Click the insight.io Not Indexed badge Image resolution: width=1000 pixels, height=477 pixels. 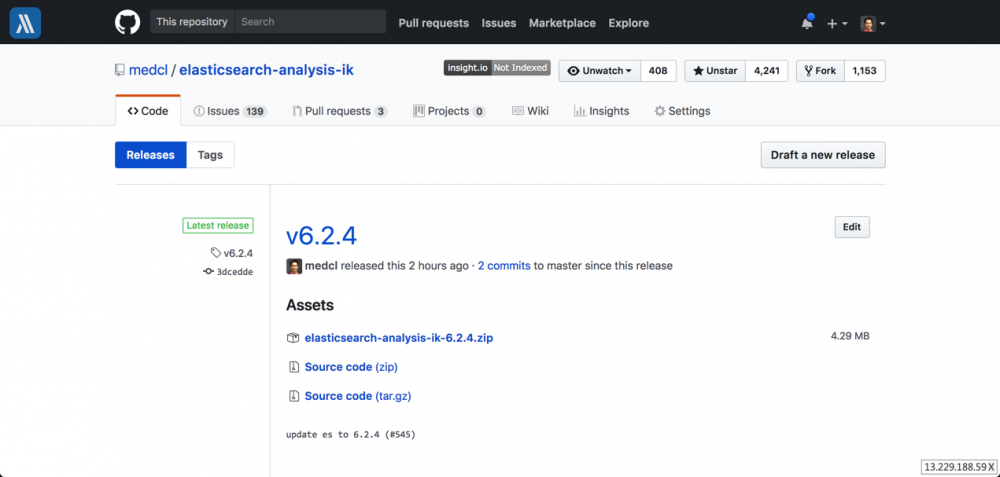pos(497,68)
